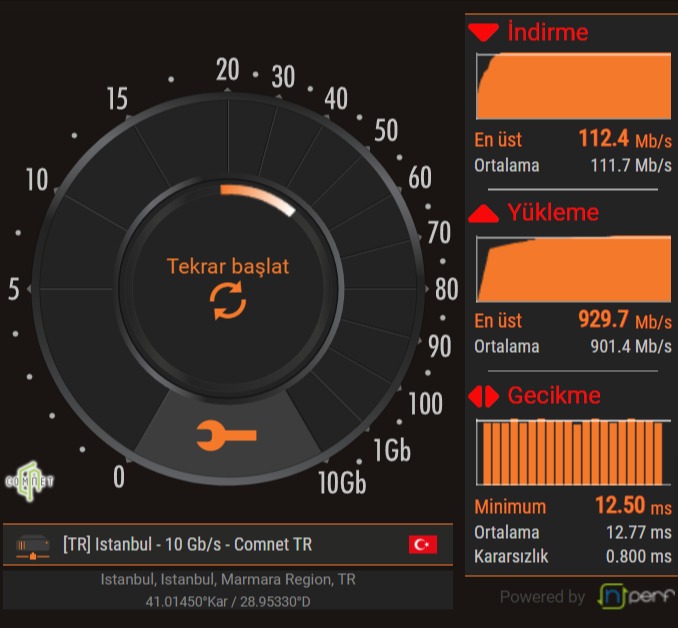Screen dimensions: 678x628
Task: Click the orange progress arc on the gauge
Action: point(258,199)
